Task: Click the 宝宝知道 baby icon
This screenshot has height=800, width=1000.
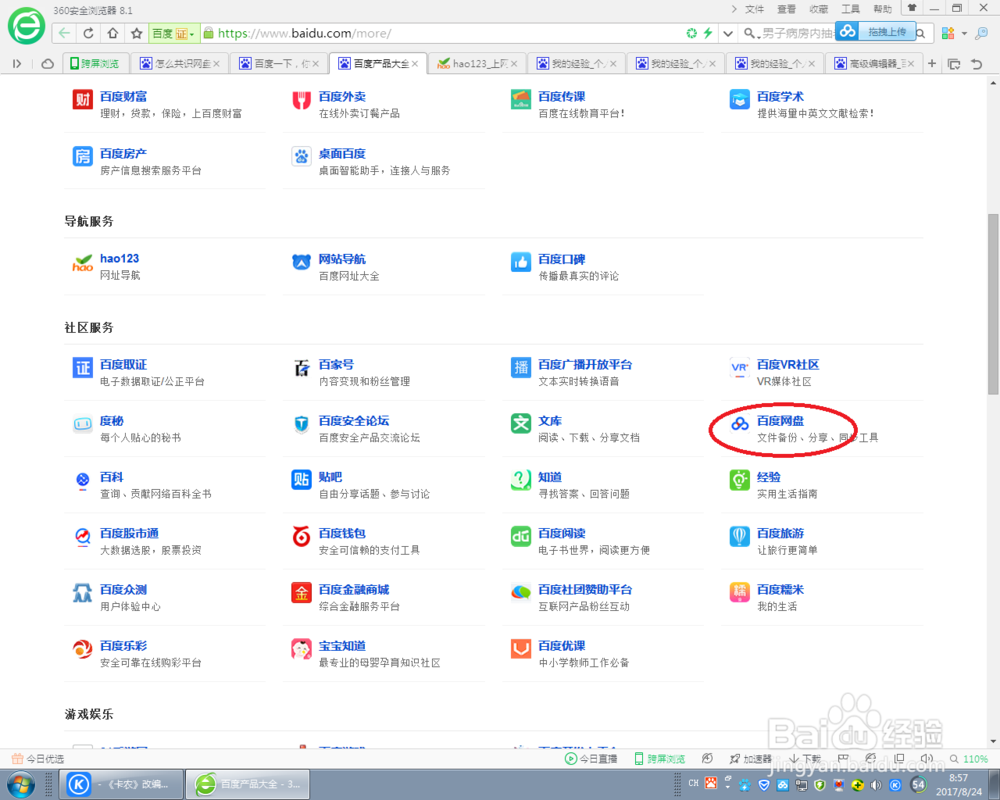Action: (301, 649)
